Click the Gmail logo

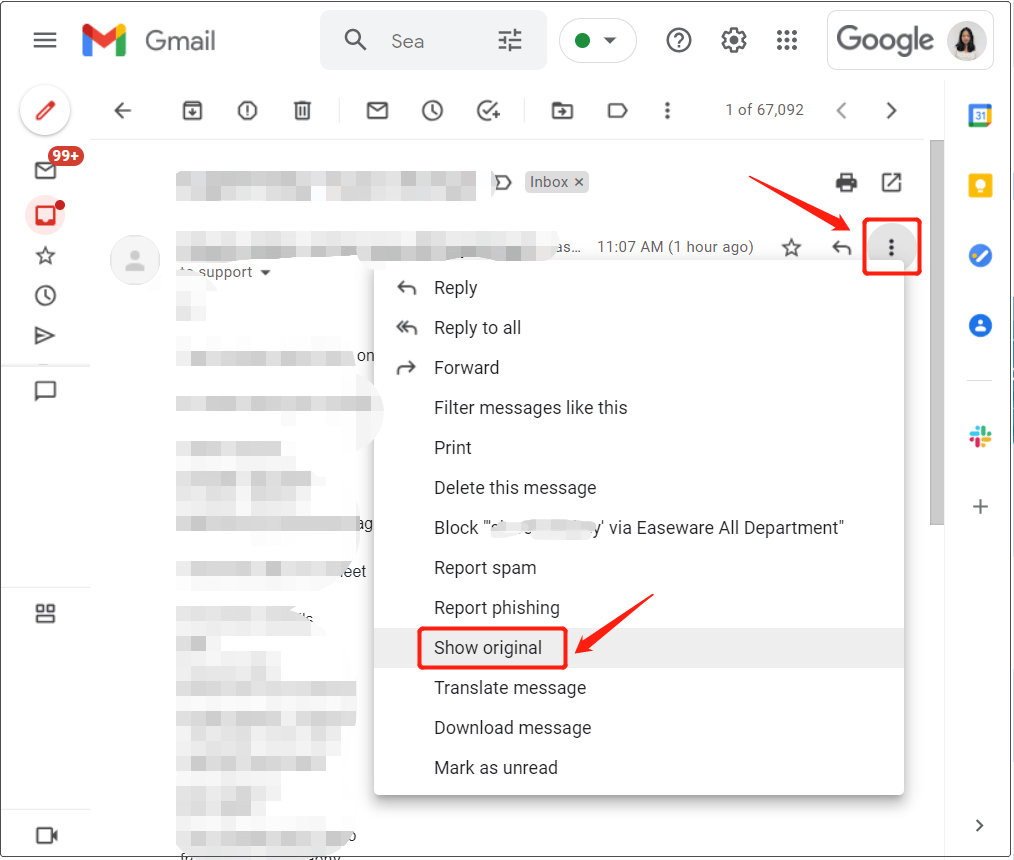149,41
